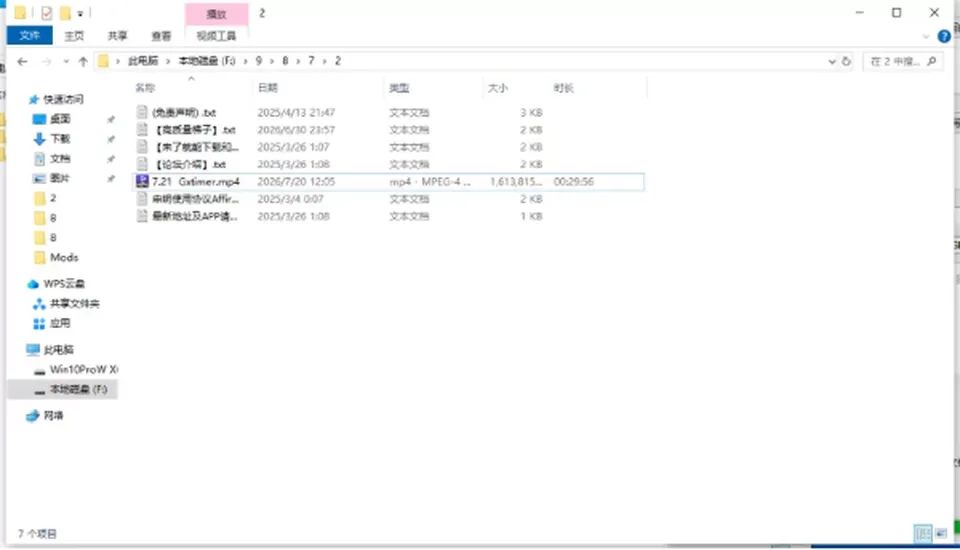The width and height of the screenshot is (960, 550).
Task: Open the 文件 menu tab
Action: pos(29,36)
